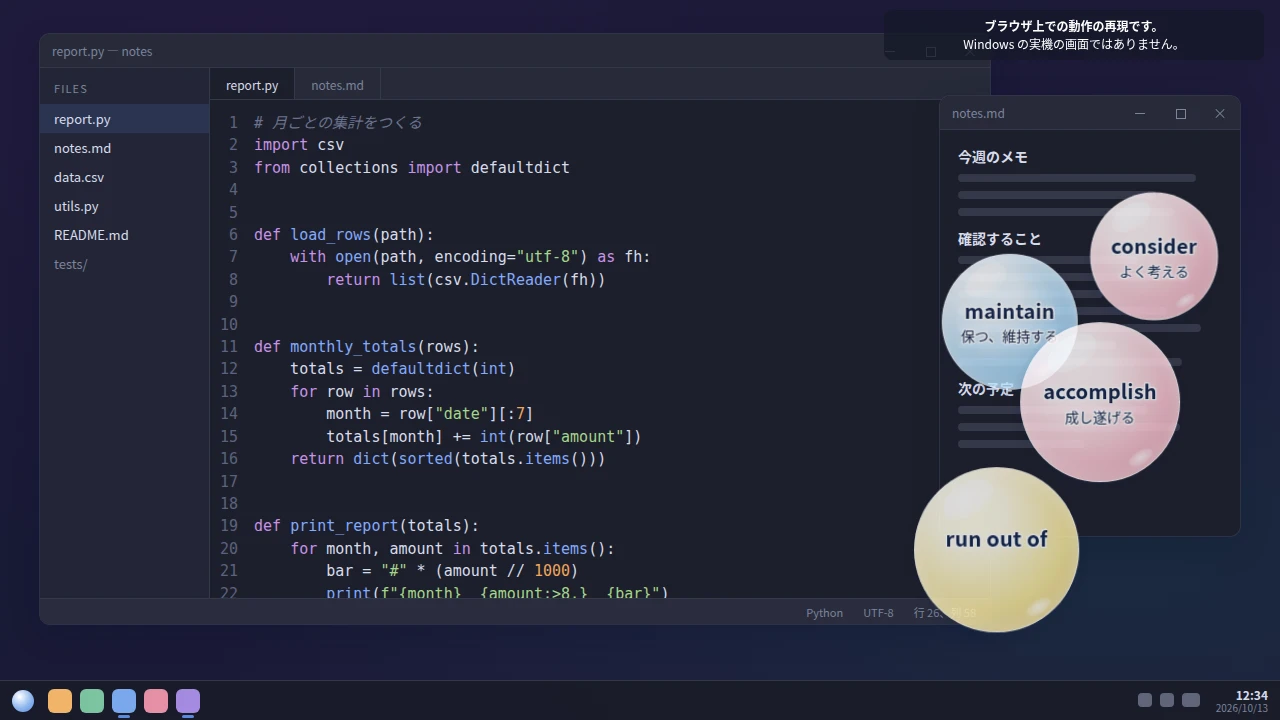Image resolution: width=1280 pixels, height=720 pixels.
Task: Click the "import csv" code line
Action: tap(299, 145)
